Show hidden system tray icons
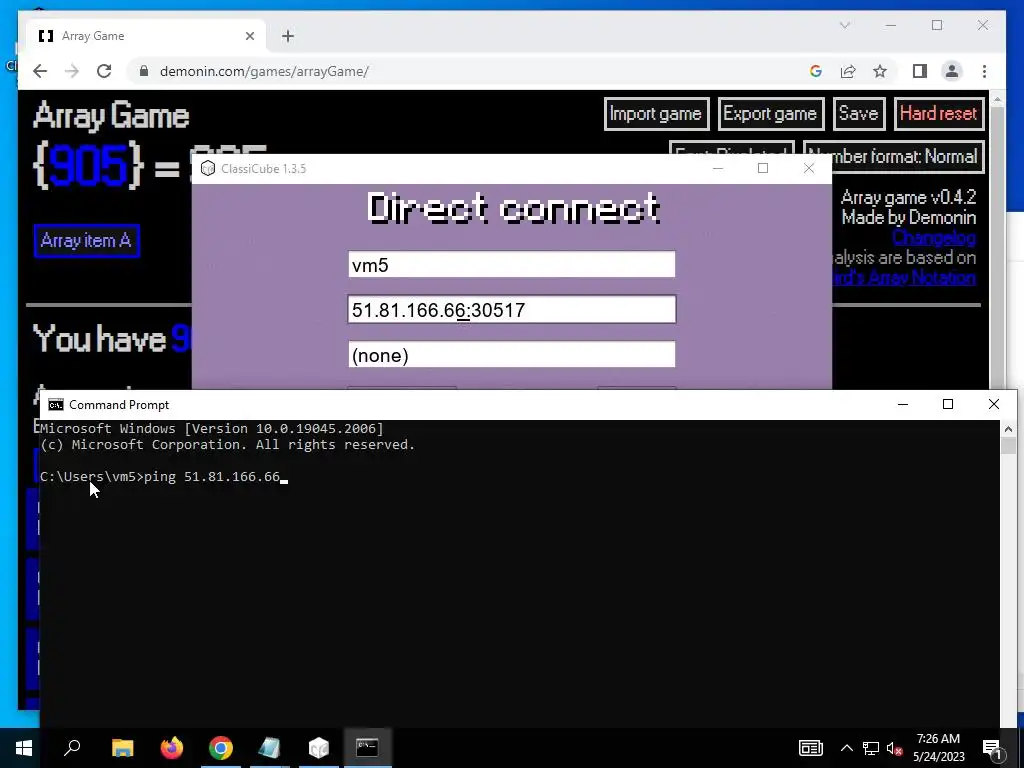Image resolution: width=1024 pixels, height=768 pixels. [x=846, y=748]
